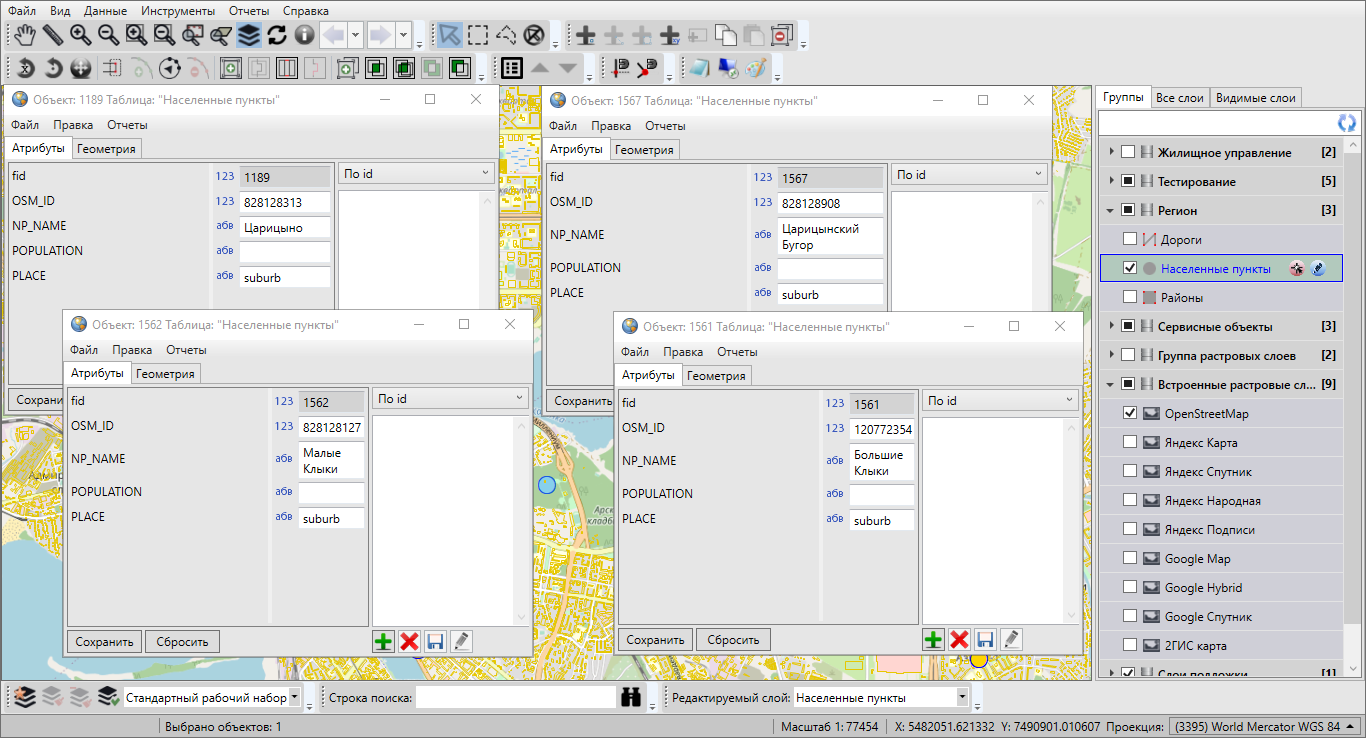Click the refresh map icon
The width and height of the screenshot is (1366, 738).
coord(277,36)
